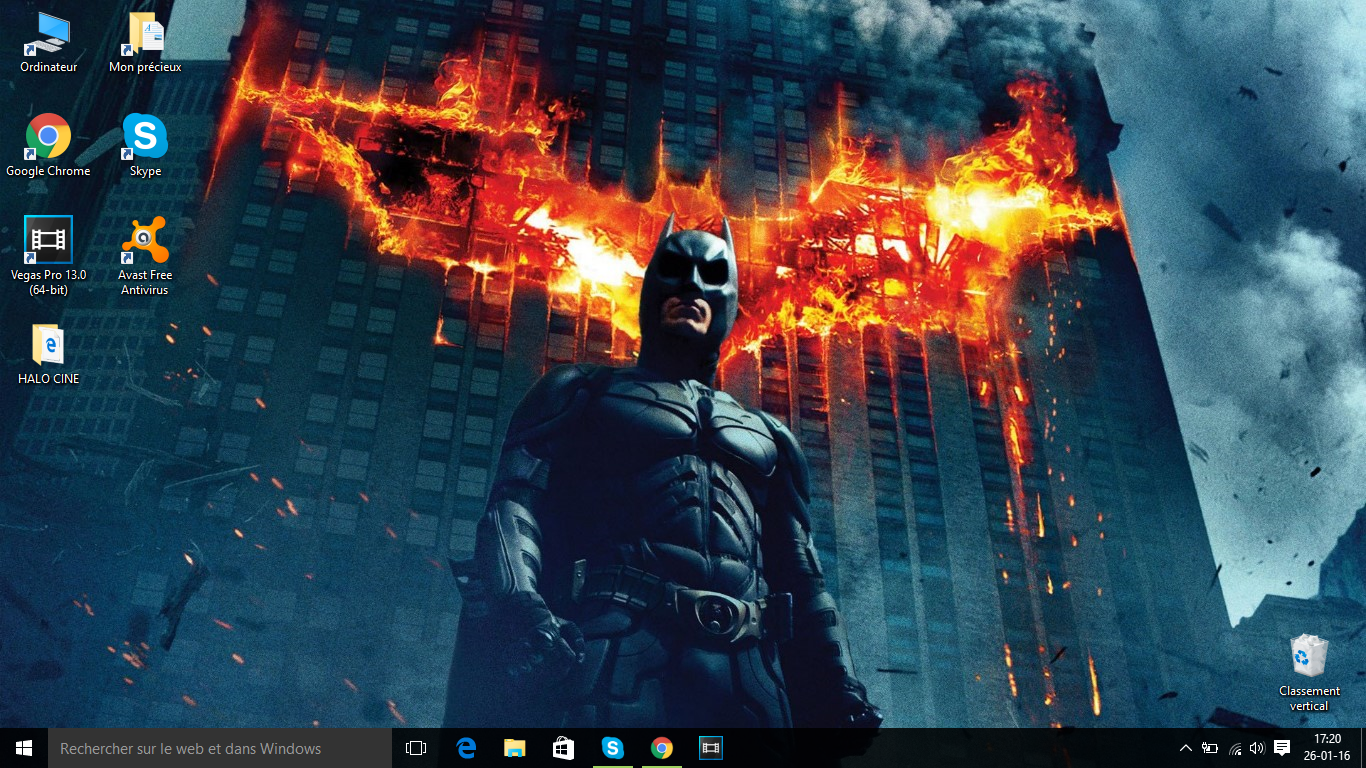Open the Mon précieux folder icon
This screenshot has width=1366, height=768.
click(145, 43)
